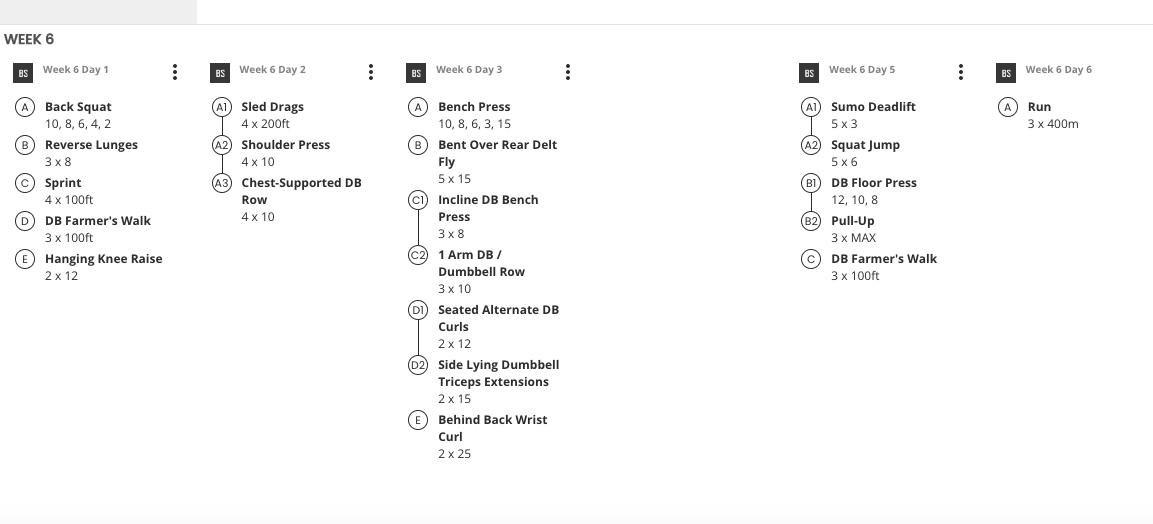Open the Run exercise on Day 6
Image resolution: width=1153 pixels, height=524 pixels.
(1039, 107)
